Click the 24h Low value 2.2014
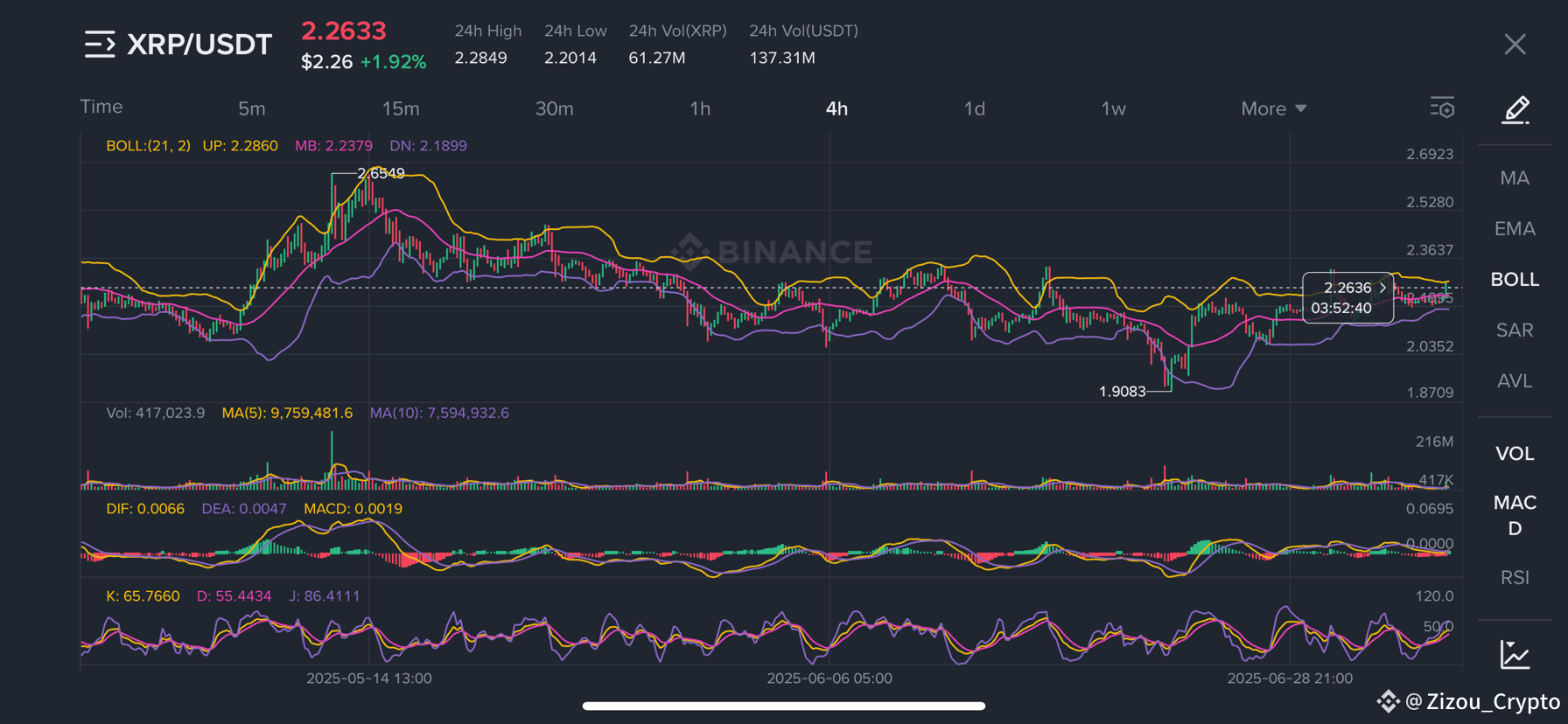This screenshot has width=1568, height=724. 570,58
